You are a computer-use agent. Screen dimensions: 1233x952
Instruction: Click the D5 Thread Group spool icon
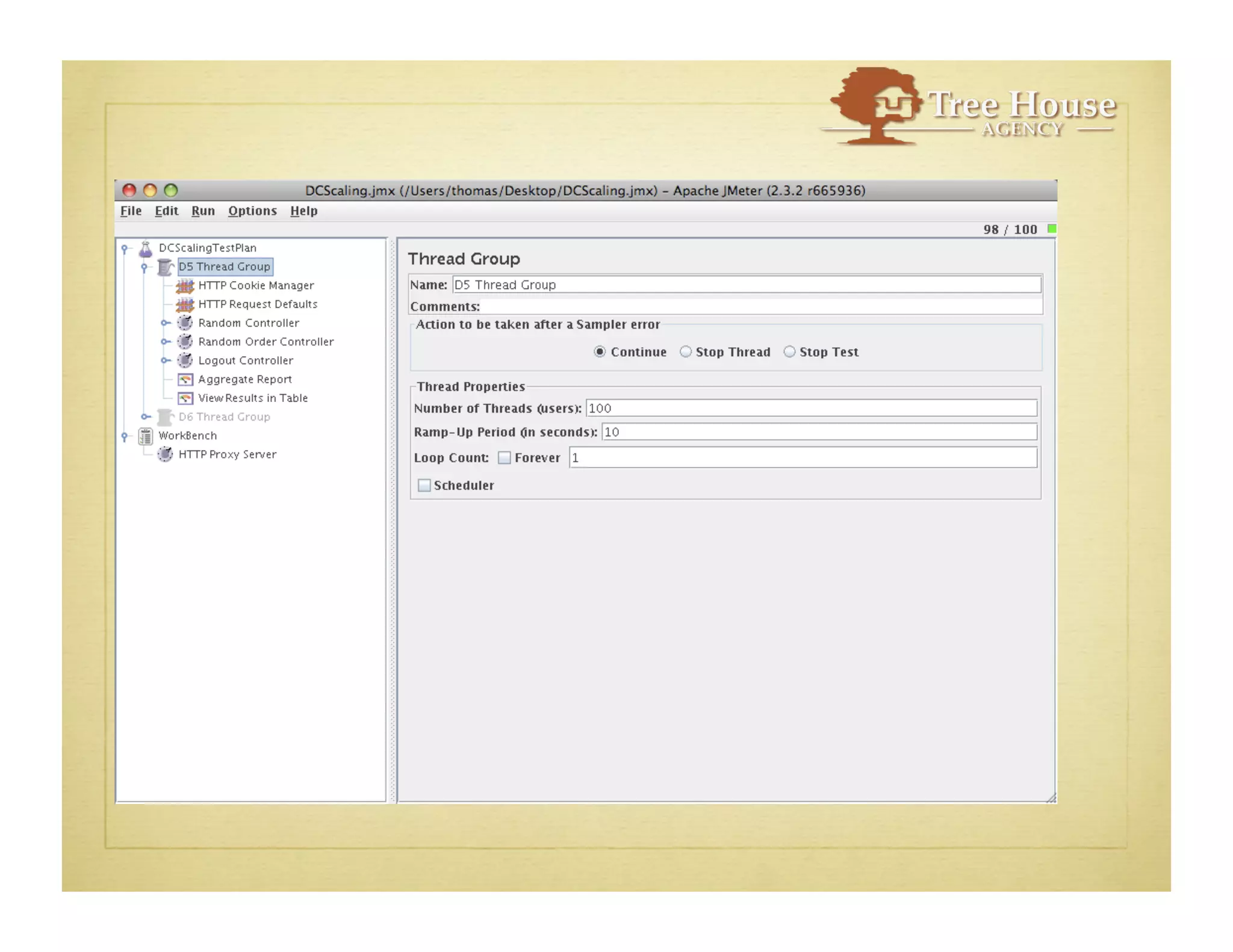tap(165, 267)
